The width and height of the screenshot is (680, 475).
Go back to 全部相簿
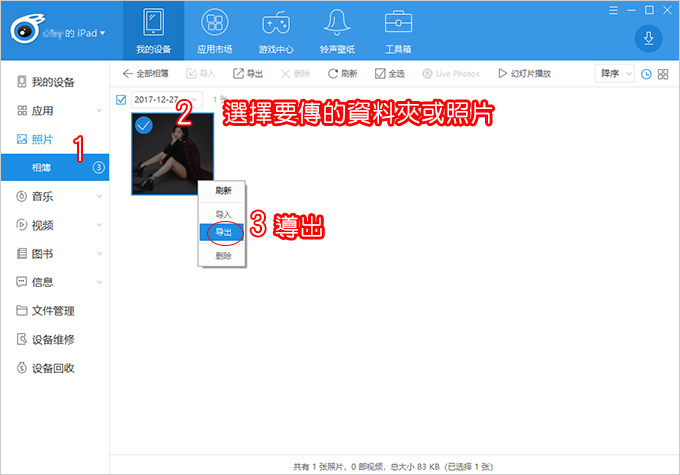[145, 74]
